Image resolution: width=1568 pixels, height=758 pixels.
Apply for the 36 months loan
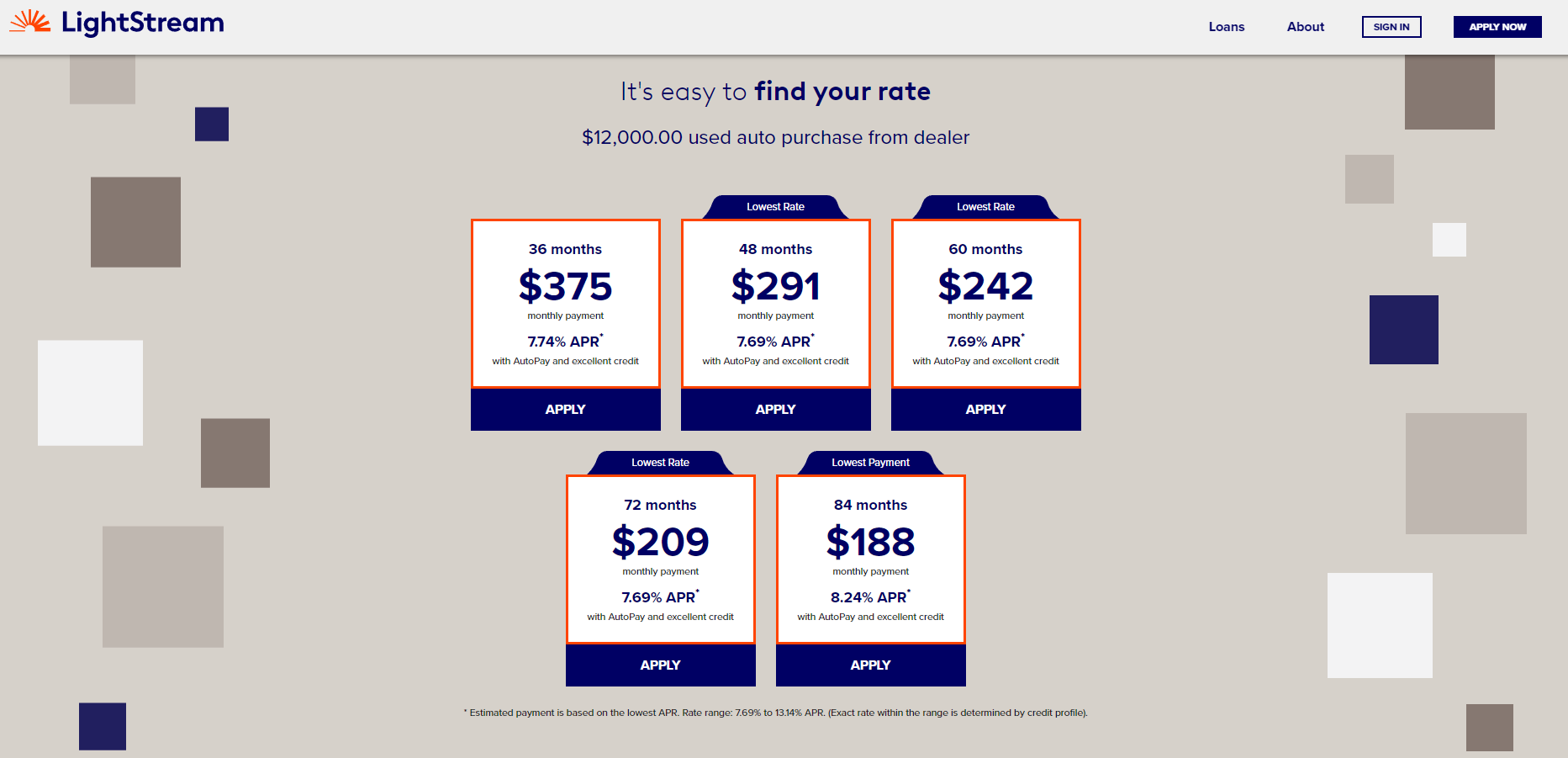click(565, 410)
